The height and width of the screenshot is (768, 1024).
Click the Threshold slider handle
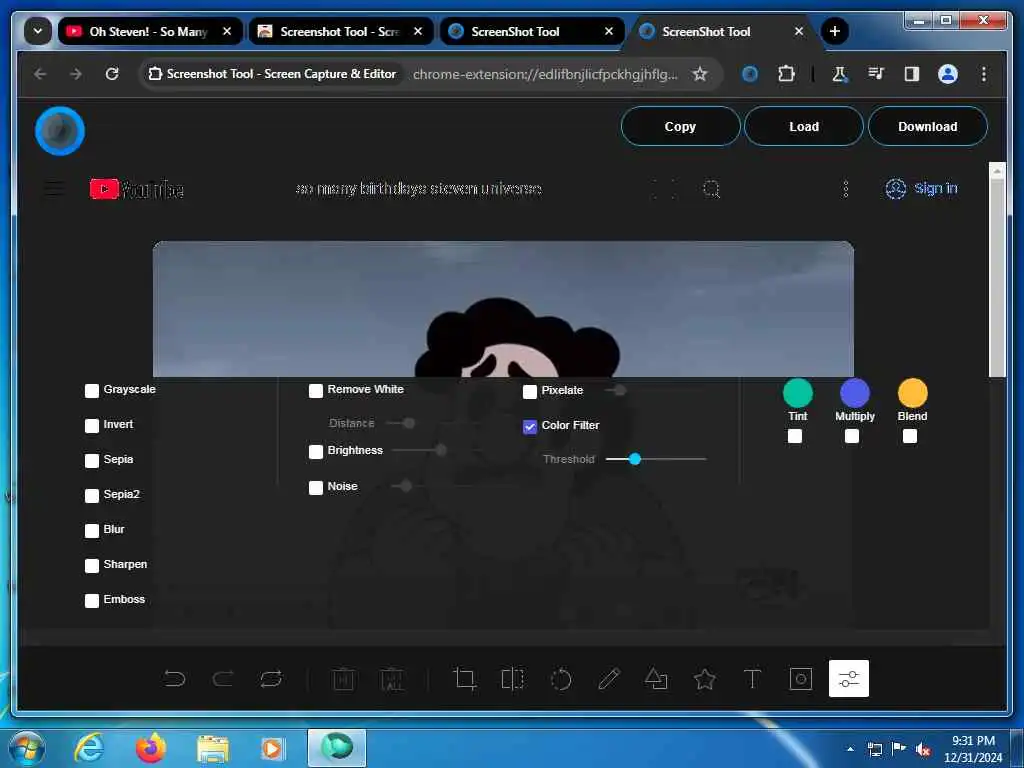[635, 459]
